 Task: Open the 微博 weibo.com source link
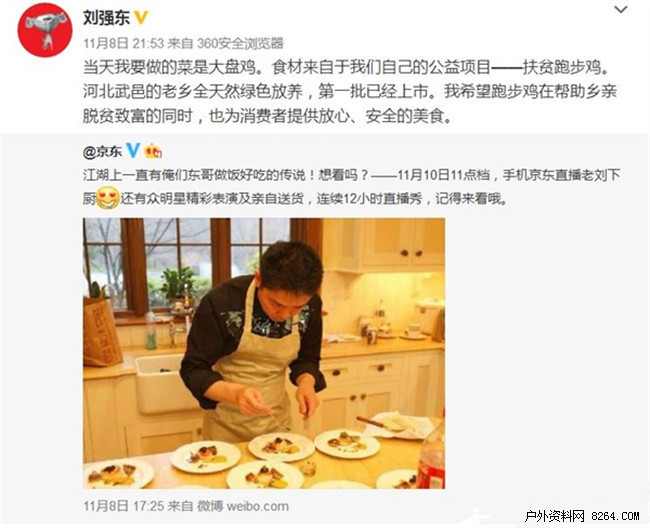point(243,506)
